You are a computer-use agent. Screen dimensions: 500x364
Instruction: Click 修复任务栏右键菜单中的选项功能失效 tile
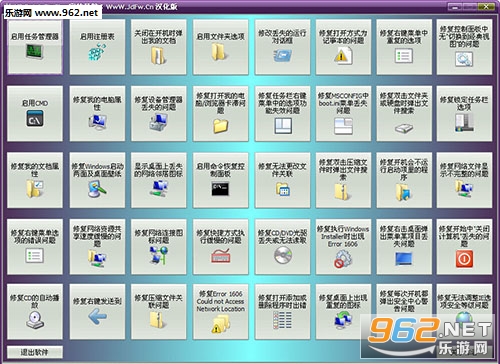282,114
